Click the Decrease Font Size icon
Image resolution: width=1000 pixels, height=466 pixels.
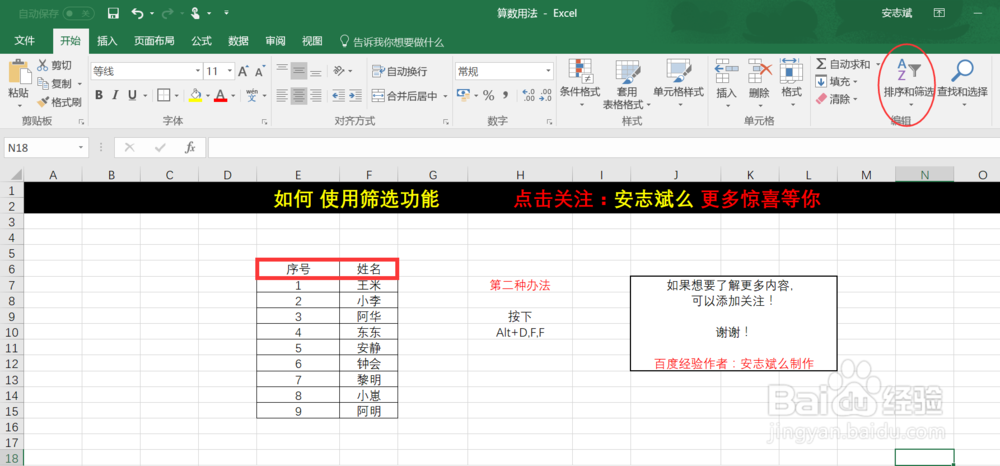(260, 71)
